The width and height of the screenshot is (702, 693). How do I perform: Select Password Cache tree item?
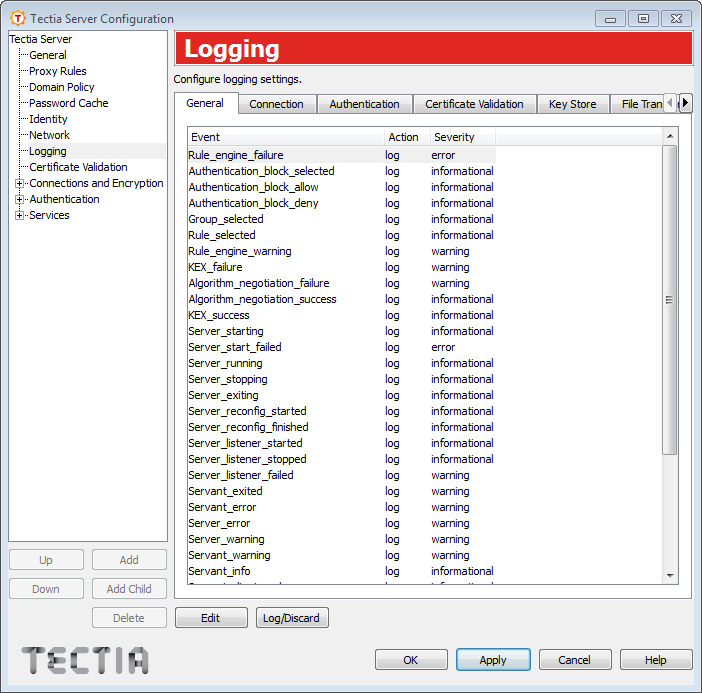(x=68, y=103)
